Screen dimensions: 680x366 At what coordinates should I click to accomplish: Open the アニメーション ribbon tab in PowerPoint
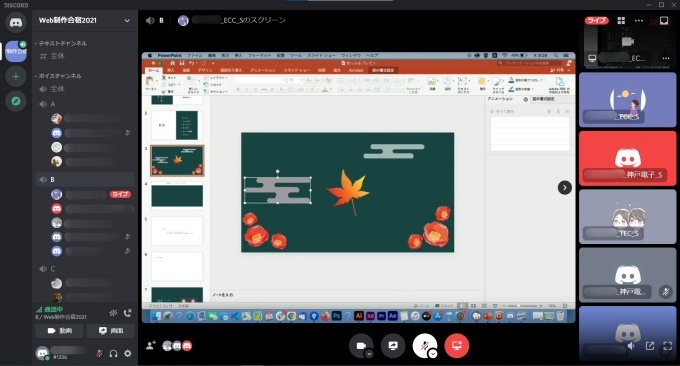coord(263,70)
